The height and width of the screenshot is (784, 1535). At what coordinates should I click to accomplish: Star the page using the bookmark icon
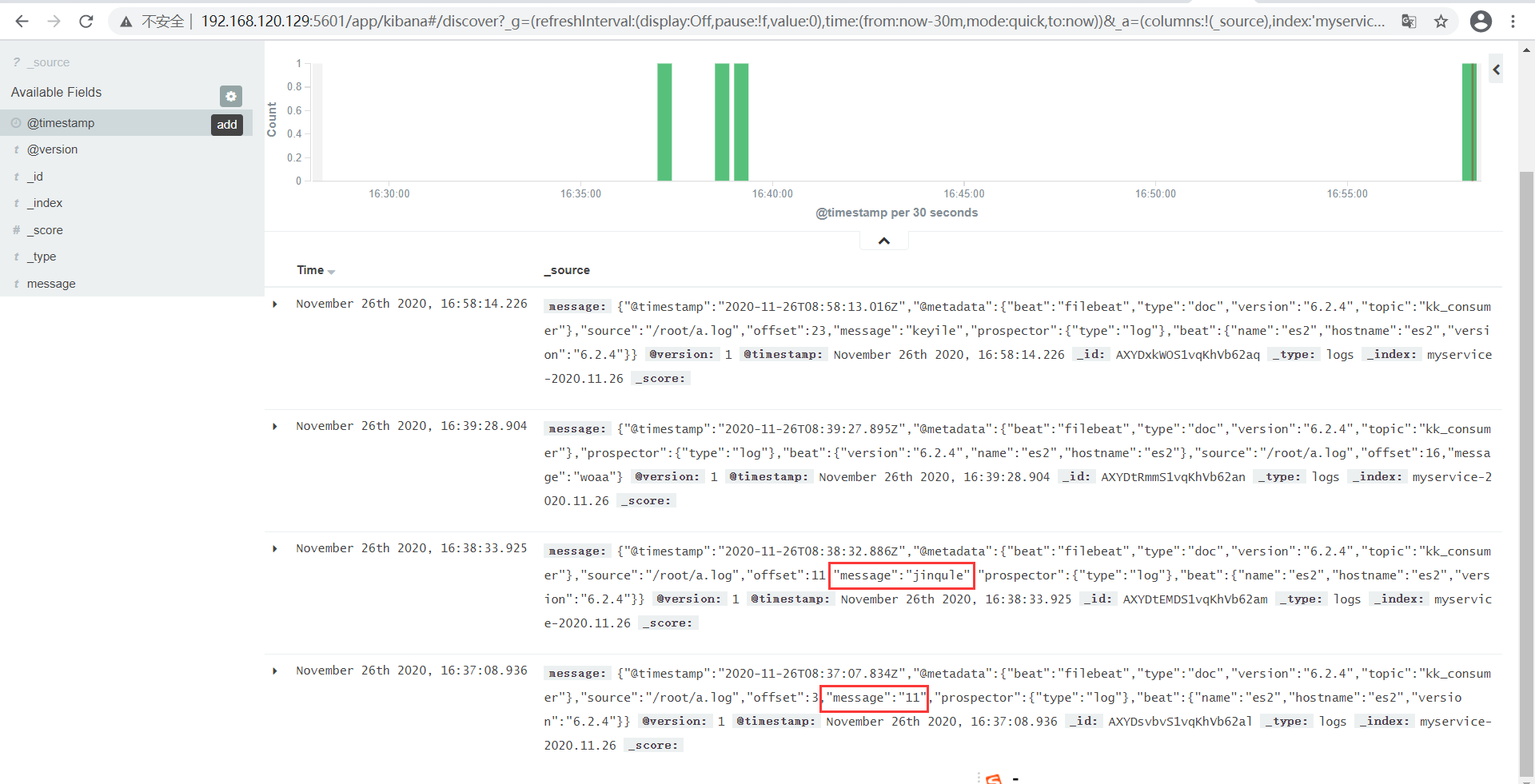[1441, 22]
